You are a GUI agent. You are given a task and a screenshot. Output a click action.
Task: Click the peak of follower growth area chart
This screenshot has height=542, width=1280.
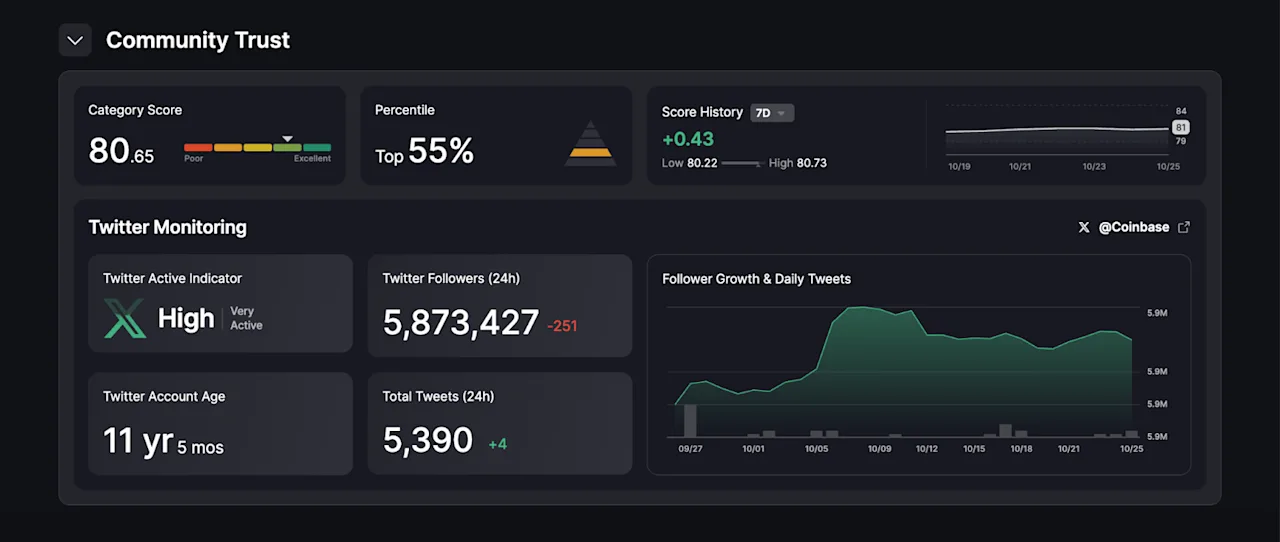(860, 308)
